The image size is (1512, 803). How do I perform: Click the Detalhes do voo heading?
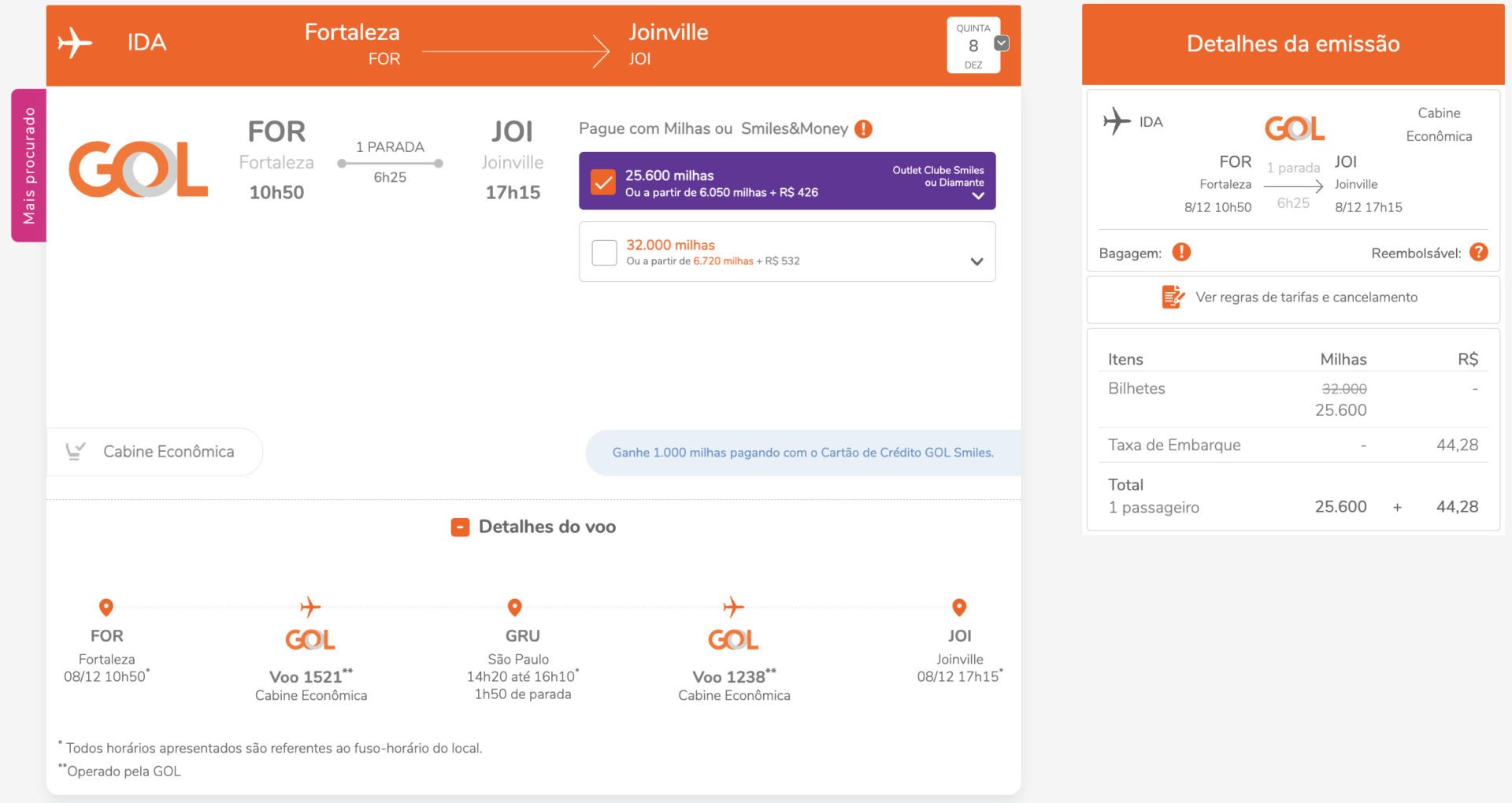547,527
